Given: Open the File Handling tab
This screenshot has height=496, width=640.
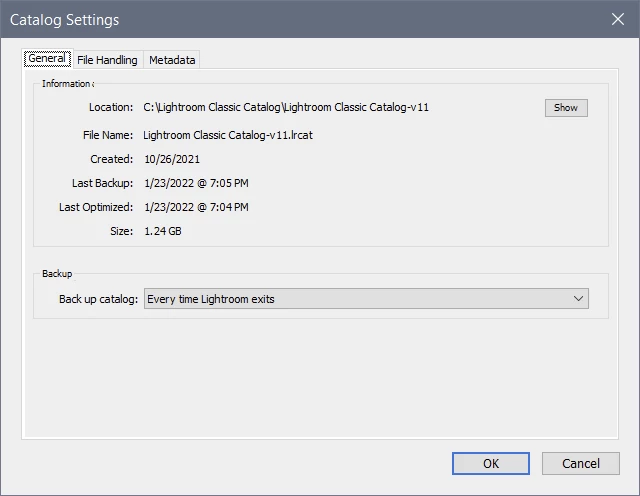Looking at the screenshot, I should pyautogui.click(x=107, y=60).
